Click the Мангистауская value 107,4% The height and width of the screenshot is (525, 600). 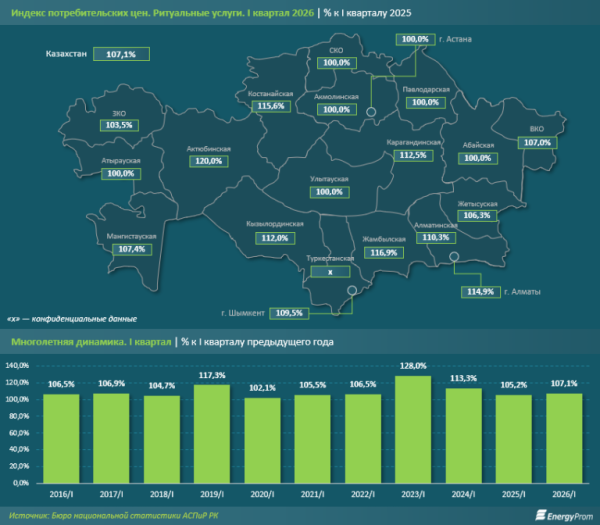pyautogui.click(x=132, y=249)
